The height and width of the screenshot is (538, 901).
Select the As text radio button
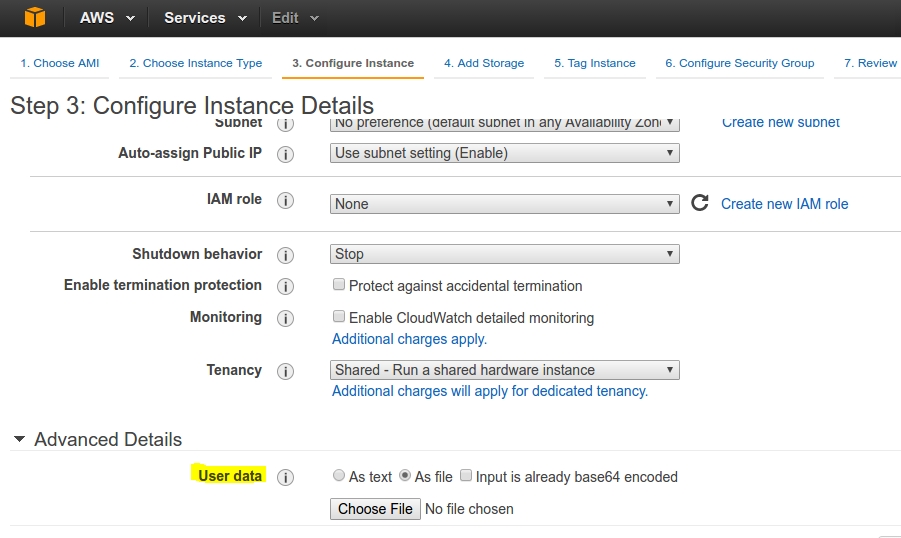(339, 477)
